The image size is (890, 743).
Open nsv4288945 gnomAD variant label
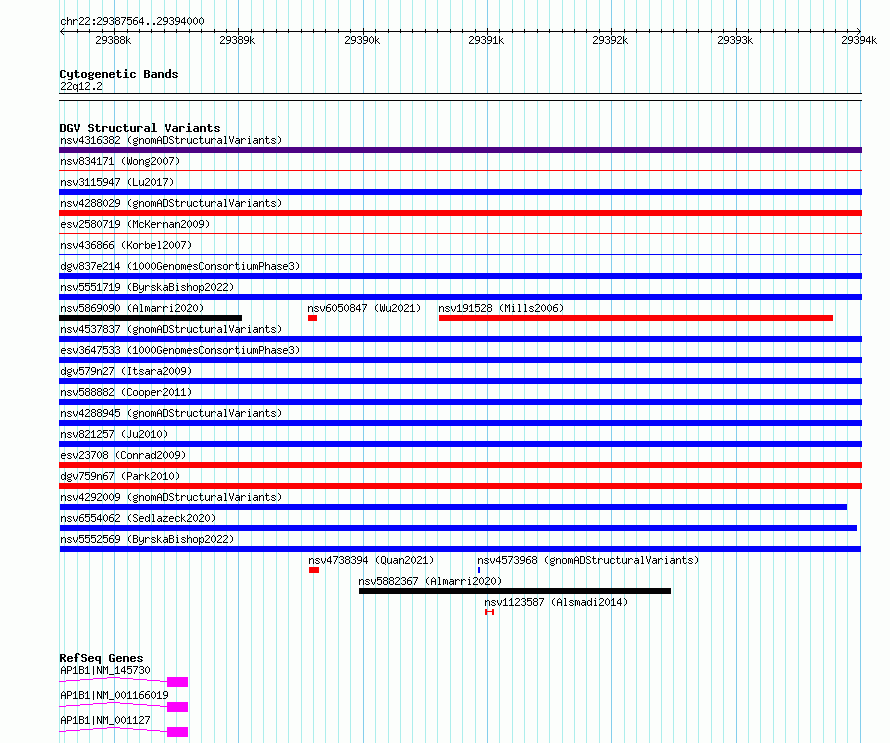click(x=171, y=413)
